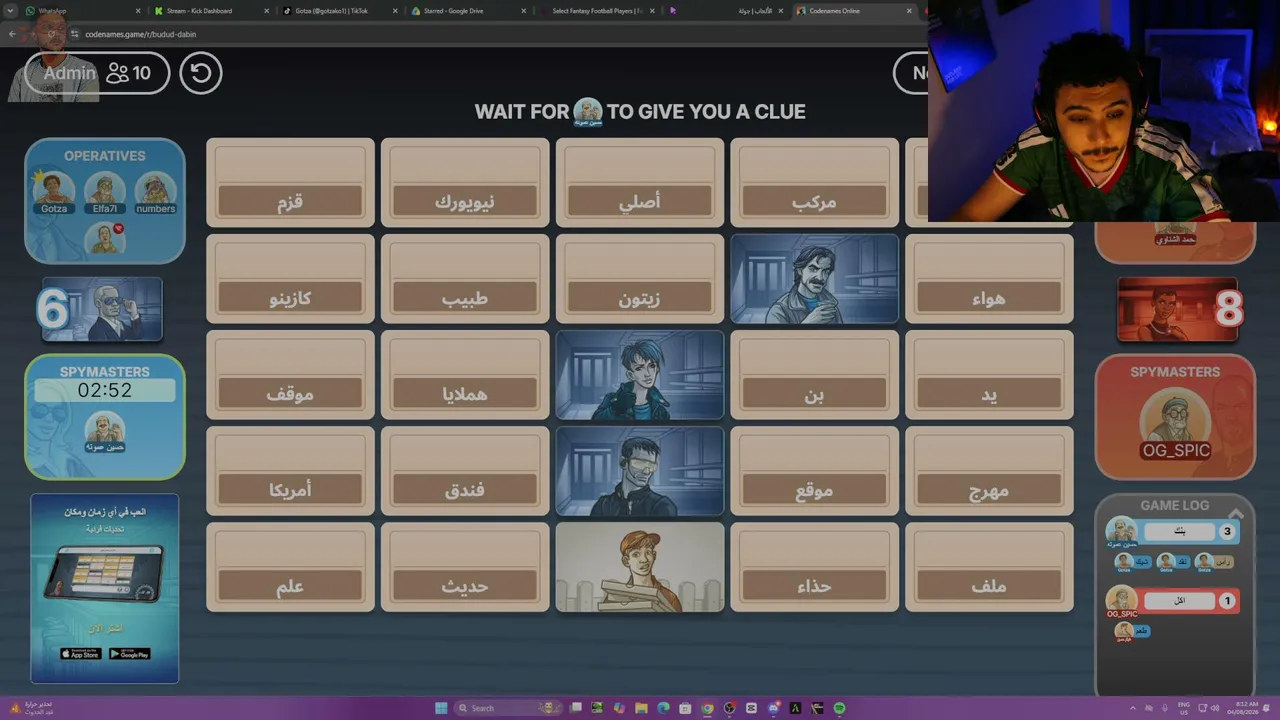Pick the word card هواء
Image resolution: width=1280 pixels, height=720 pixels.
click(989, 279)
